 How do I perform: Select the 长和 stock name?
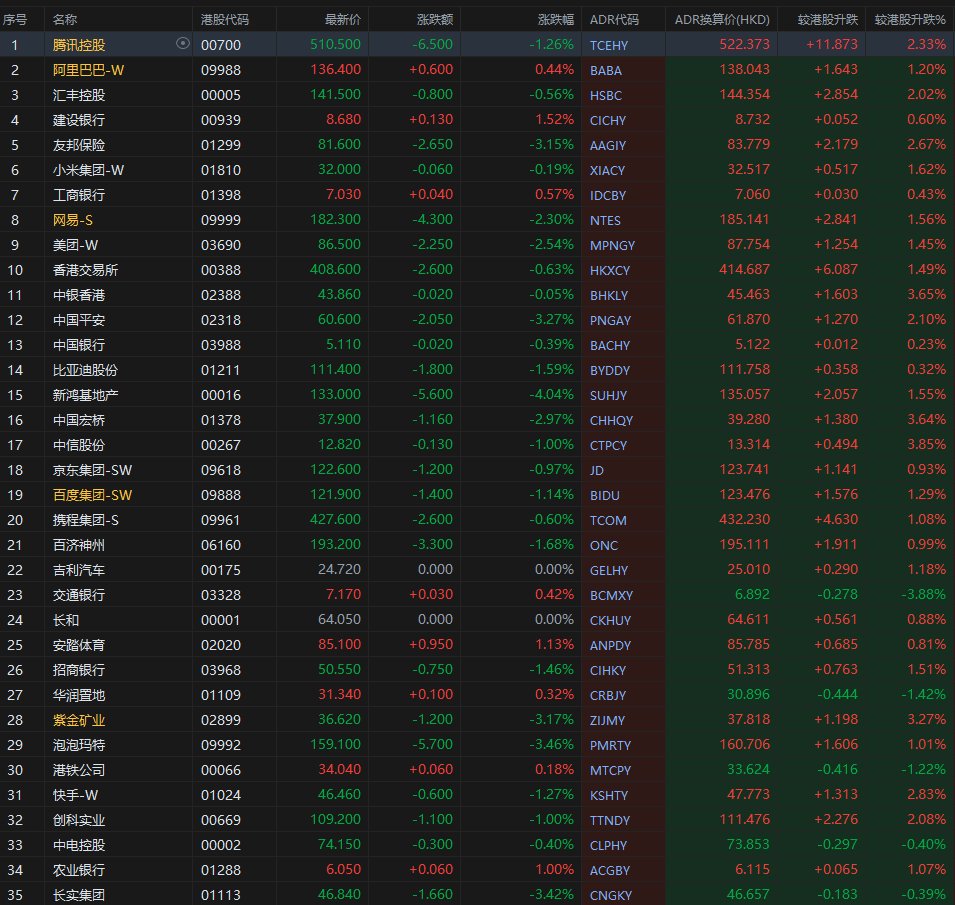coord(66,619)
